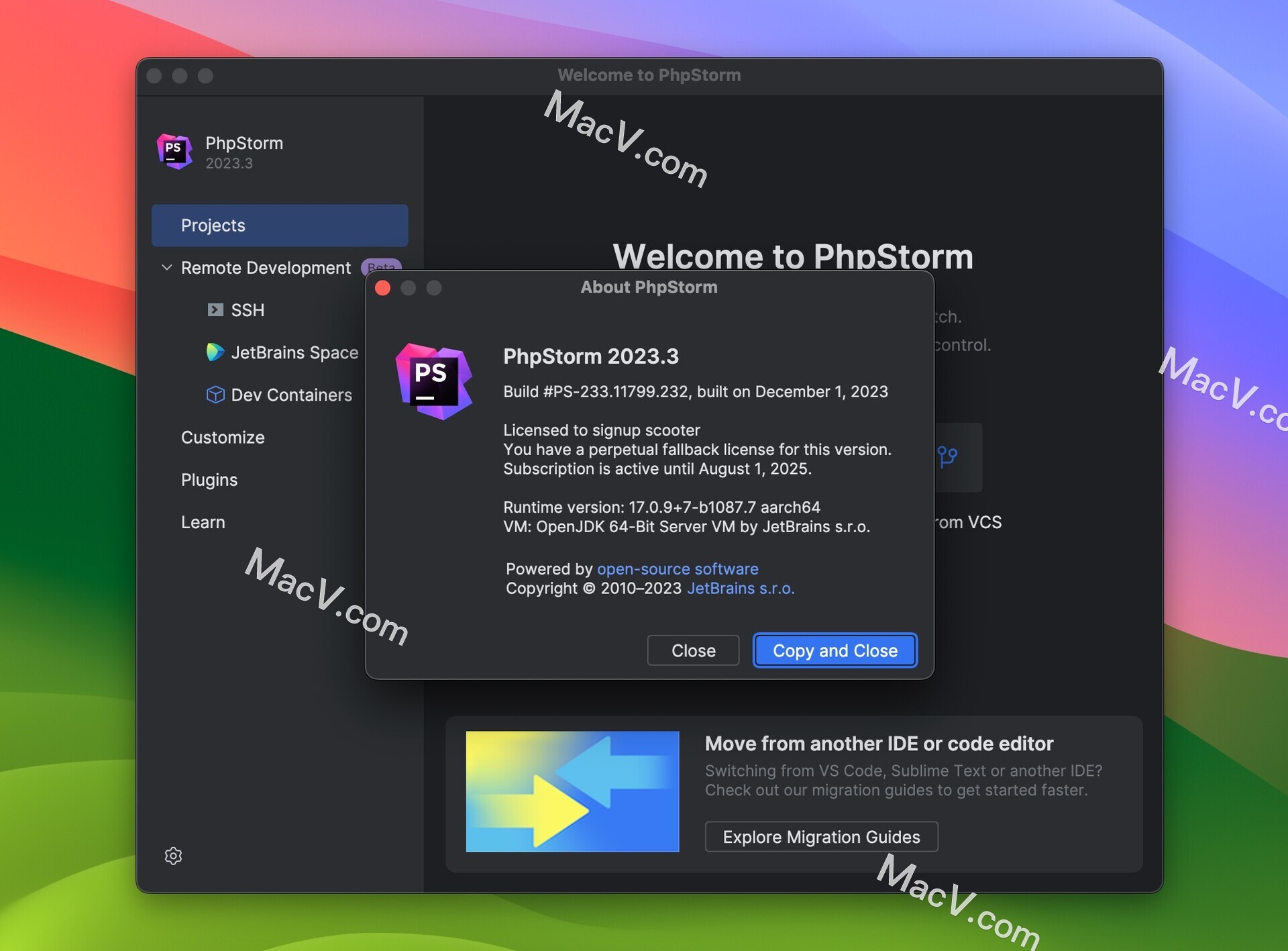
Task: Click the 'Licensed to signup scooter' text
Action: (602, 430)
